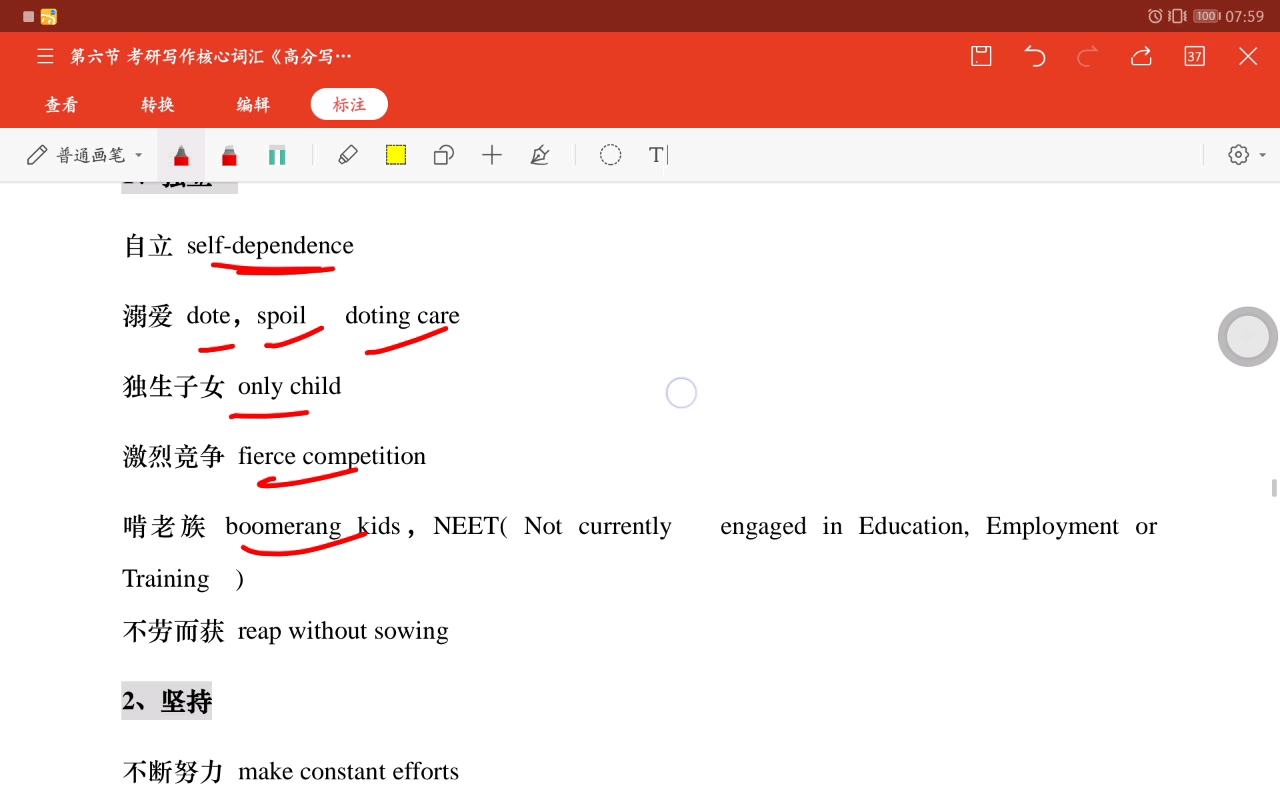
Task: Grab the vertical scrollbar handle
Action: [1274, 488]
